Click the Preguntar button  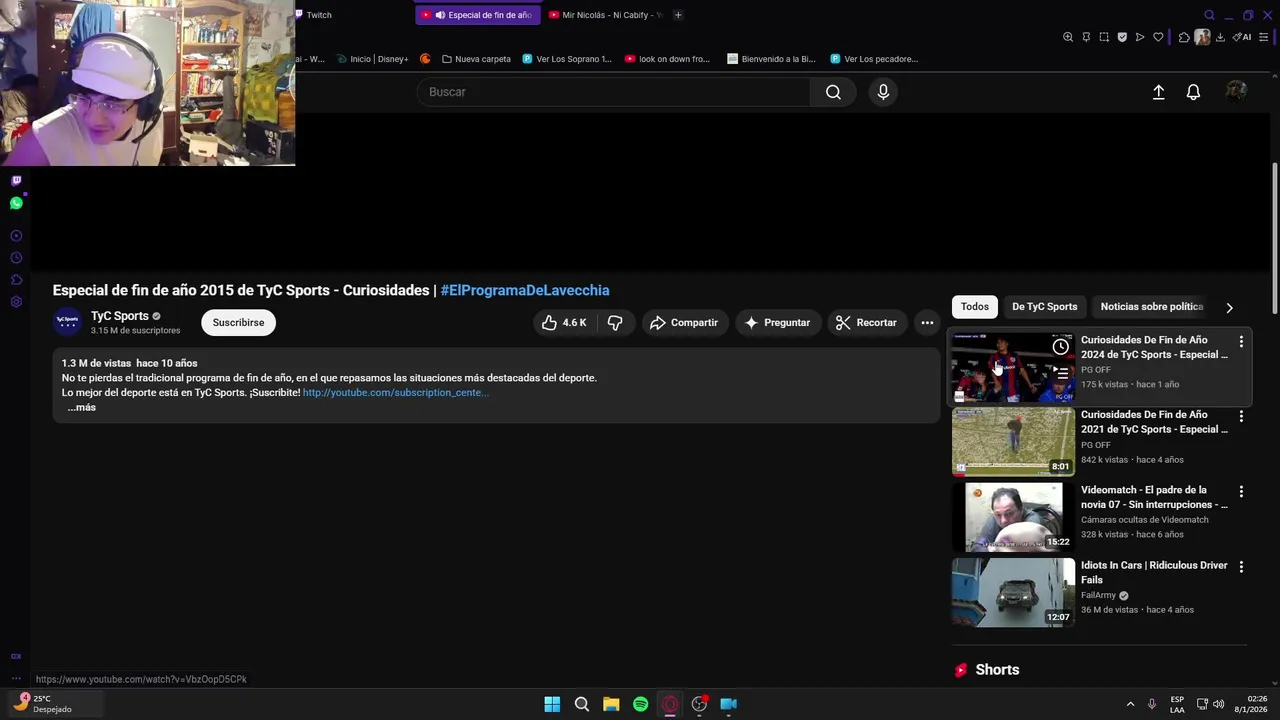point(777,322)
